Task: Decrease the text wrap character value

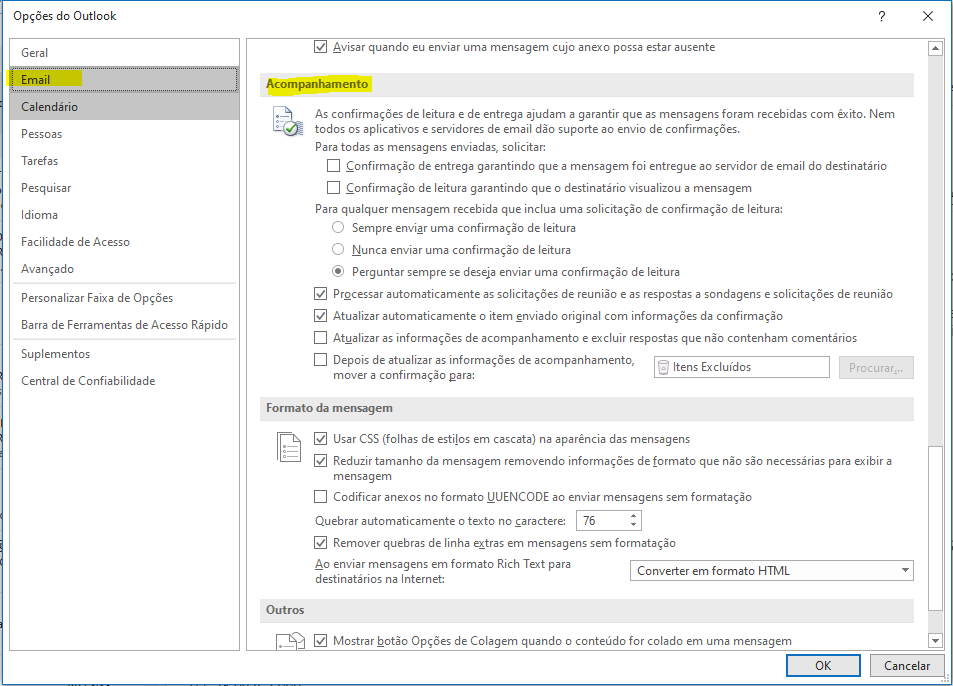Action: 633,525
